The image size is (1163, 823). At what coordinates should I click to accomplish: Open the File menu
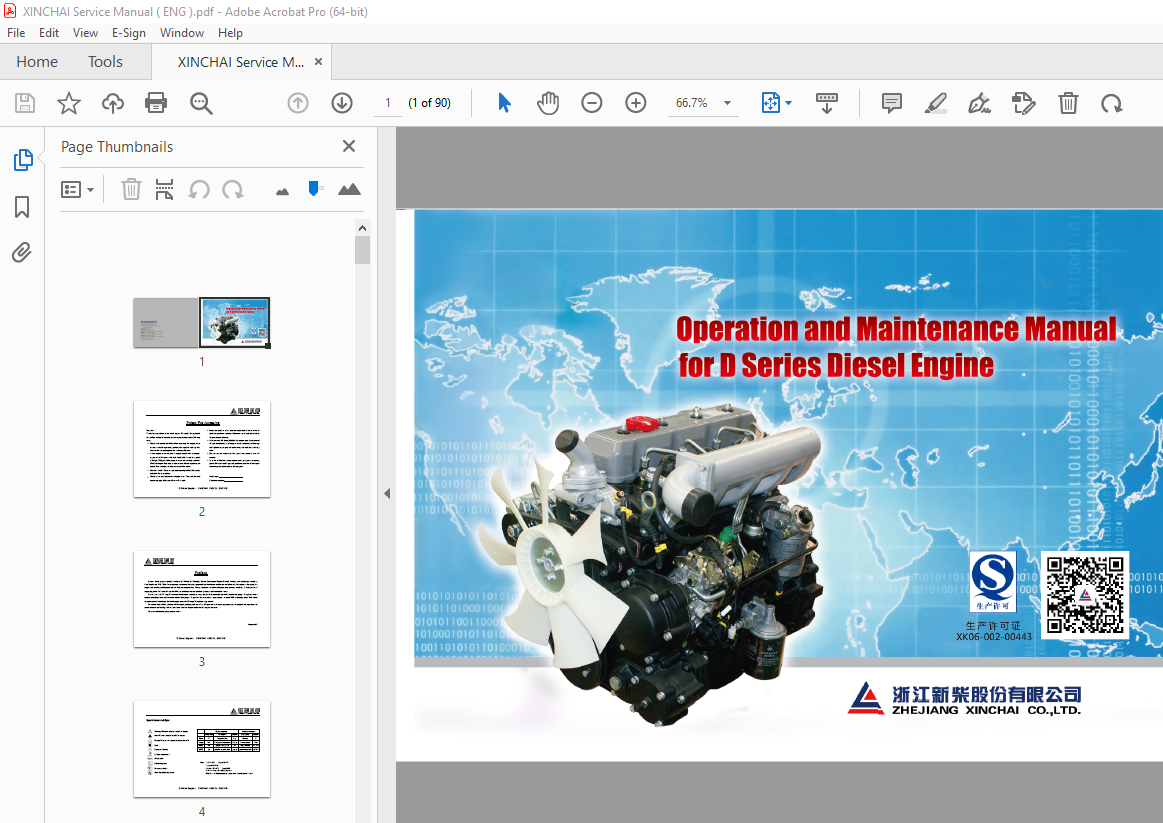tap(16, 33)
